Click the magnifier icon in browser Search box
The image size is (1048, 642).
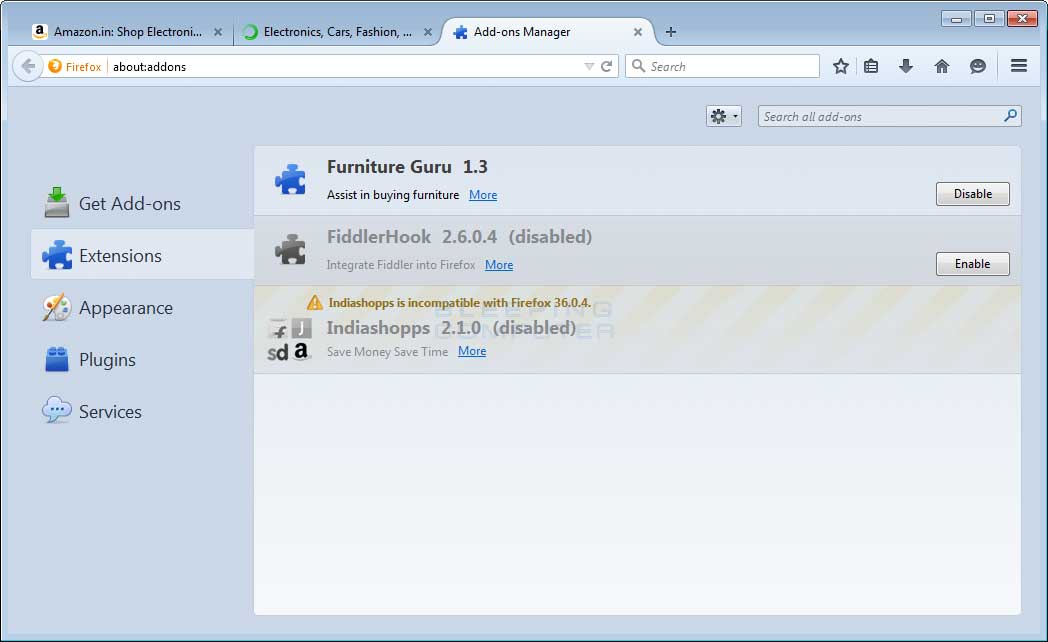(x=638, y=65)
